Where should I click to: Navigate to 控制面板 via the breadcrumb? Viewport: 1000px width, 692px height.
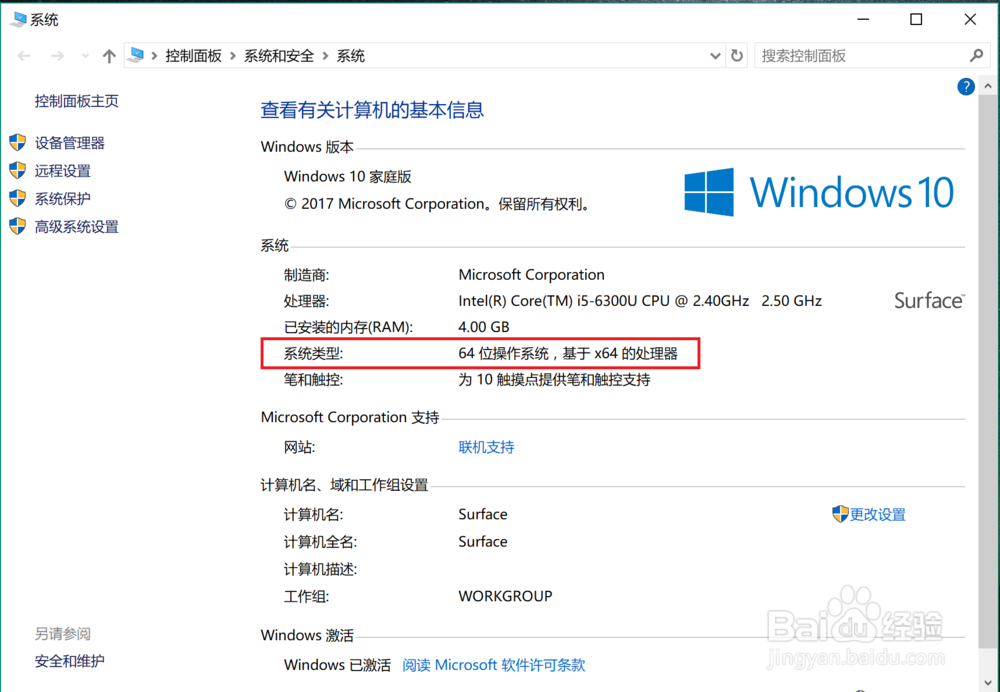click(x=194, y=55)
